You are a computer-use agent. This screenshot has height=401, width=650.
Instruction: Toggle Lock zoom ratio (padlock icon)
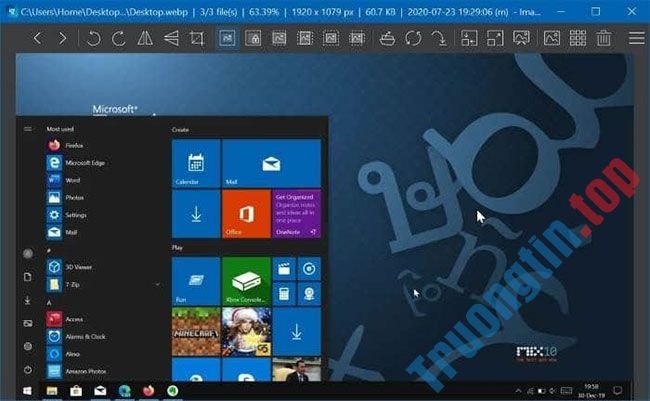coord(253,39)
